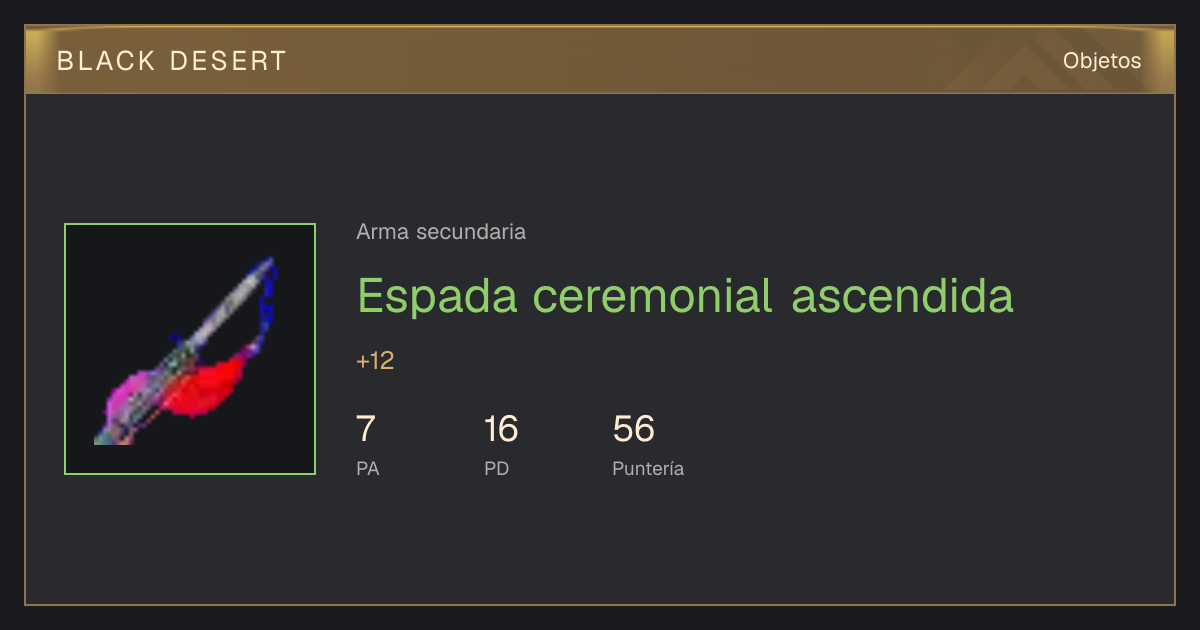Select the Espada ceremonial ascendida title

[x=685, y=296]
